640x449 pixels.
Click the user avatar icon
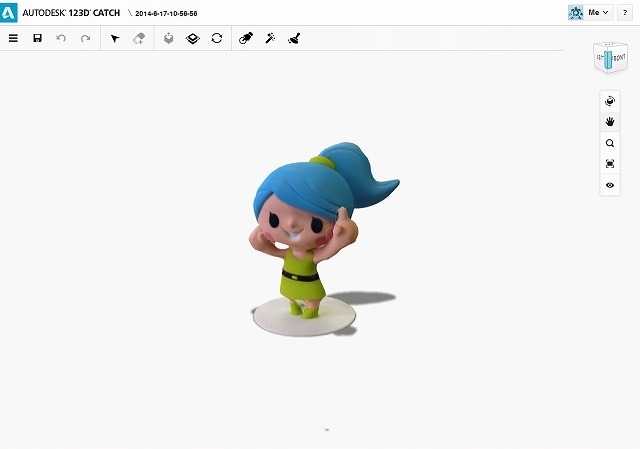pos(576,13)
